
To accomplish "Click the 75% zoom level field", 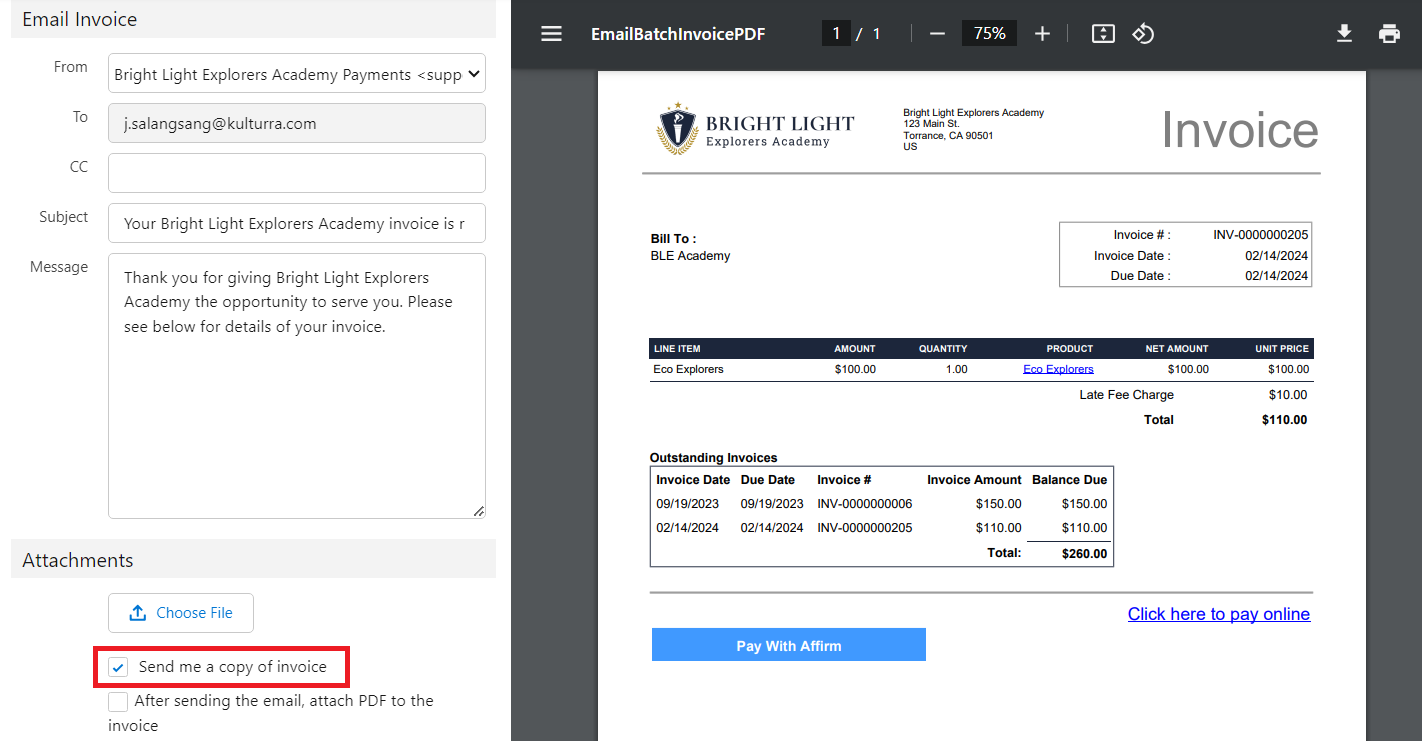I will coord(989,34).
